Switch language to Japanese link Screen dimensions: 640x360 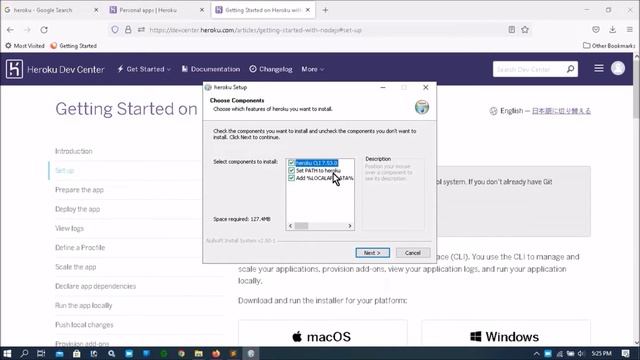tap(561, 111)
